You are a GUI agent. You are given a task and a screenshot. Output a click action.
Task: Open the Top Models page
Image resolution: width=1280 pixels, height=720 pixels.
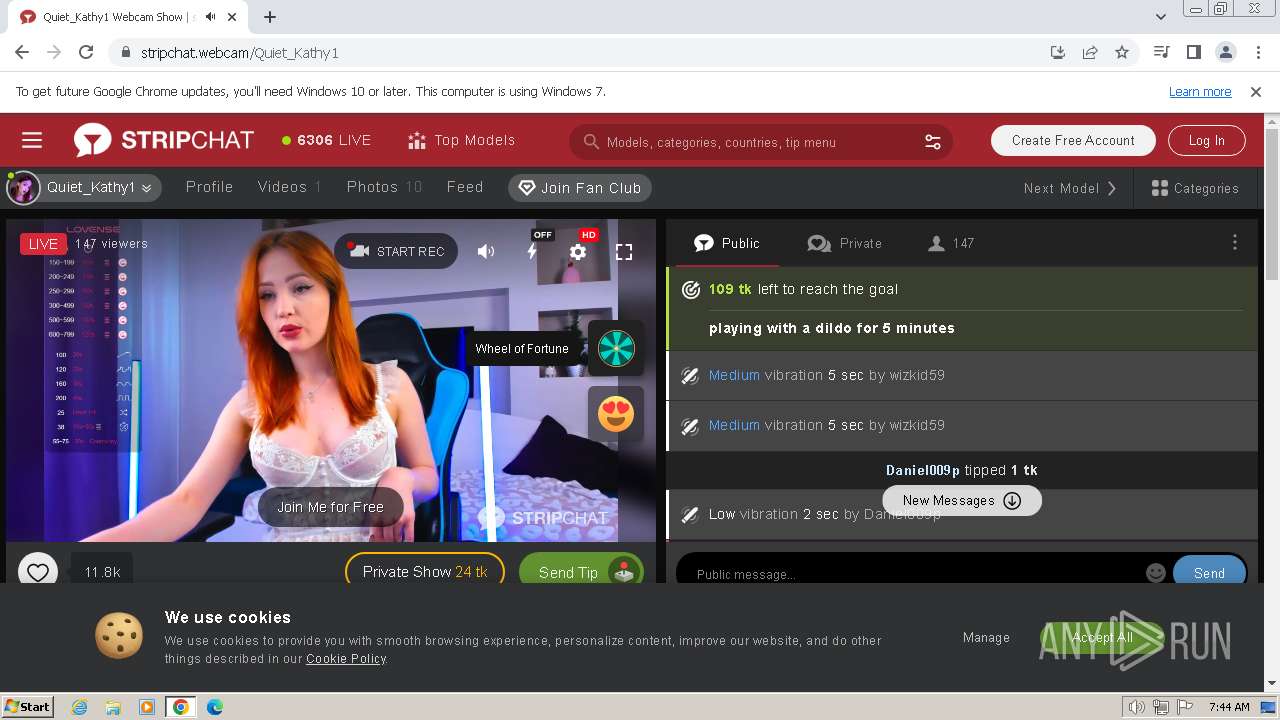[462, 141]
